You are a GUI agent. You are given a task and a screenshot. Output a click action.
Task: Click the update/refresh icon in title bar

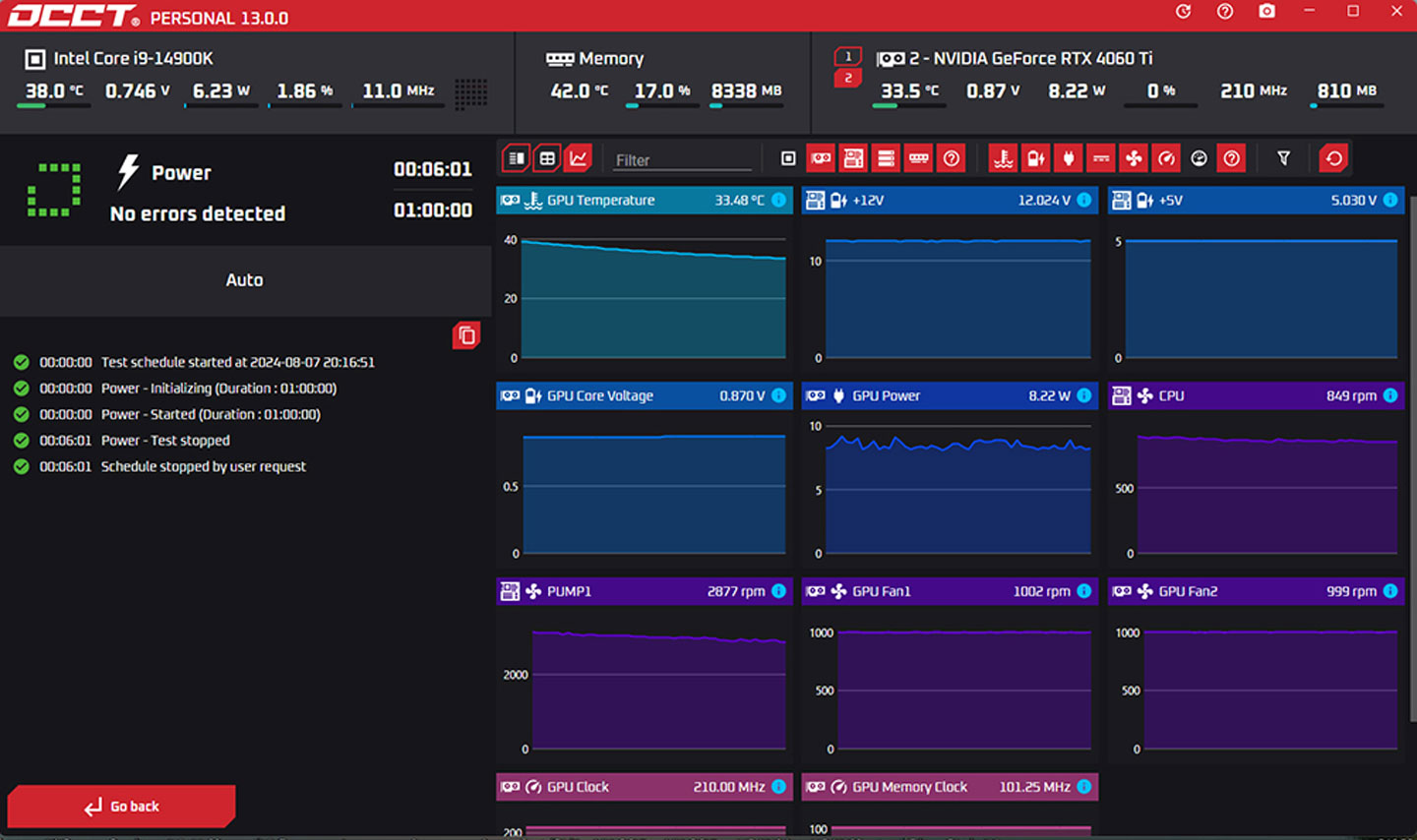(1183, 12)
